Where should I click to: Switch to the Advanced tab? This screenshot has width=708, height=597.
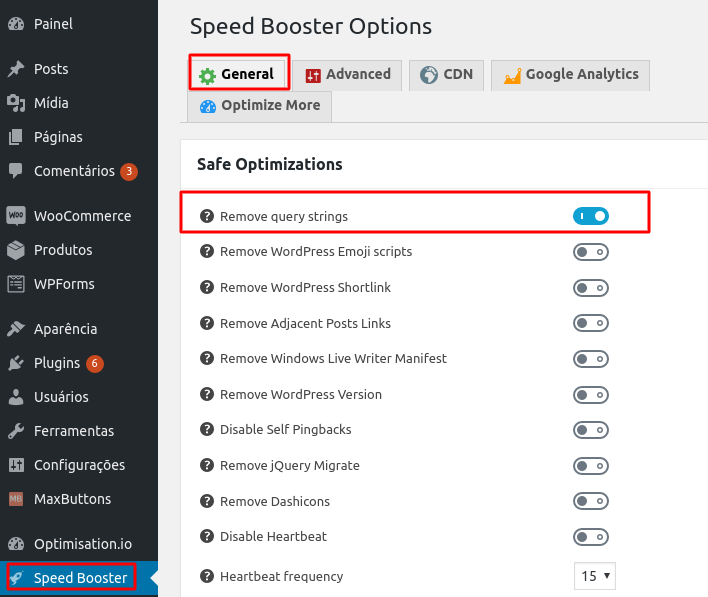(347, 75)
